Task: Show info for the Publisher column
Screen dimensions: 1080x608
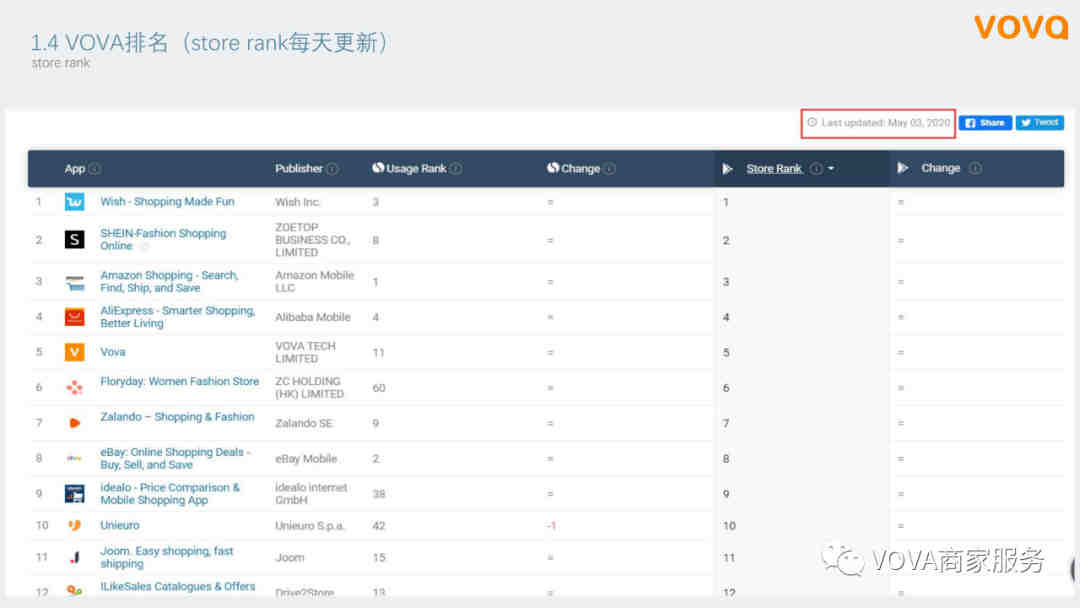Action: pyautogui.click(x=333, y=169)
